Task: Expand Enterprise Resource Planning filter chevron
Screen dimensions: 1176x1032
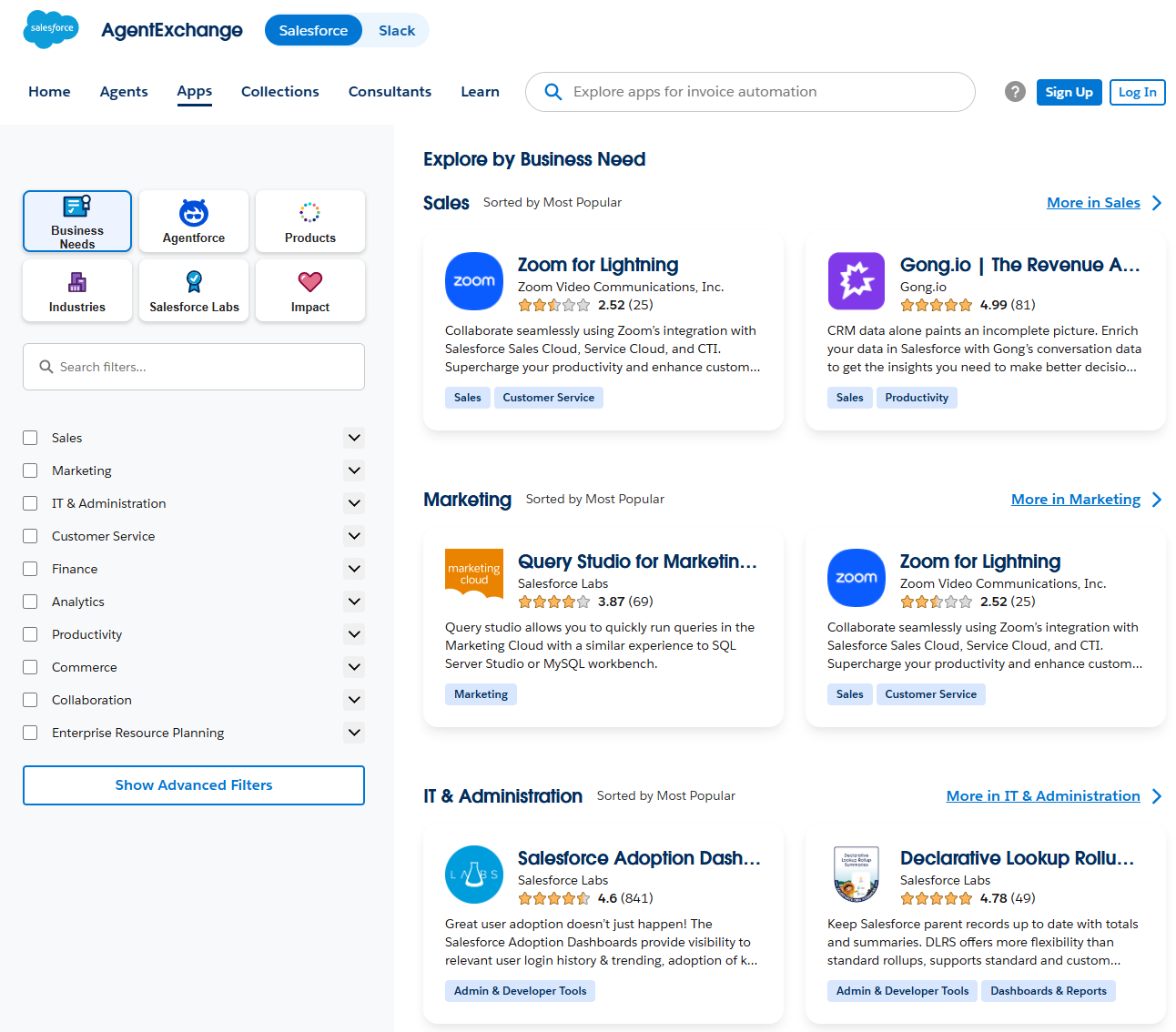Action: (355, 733)
